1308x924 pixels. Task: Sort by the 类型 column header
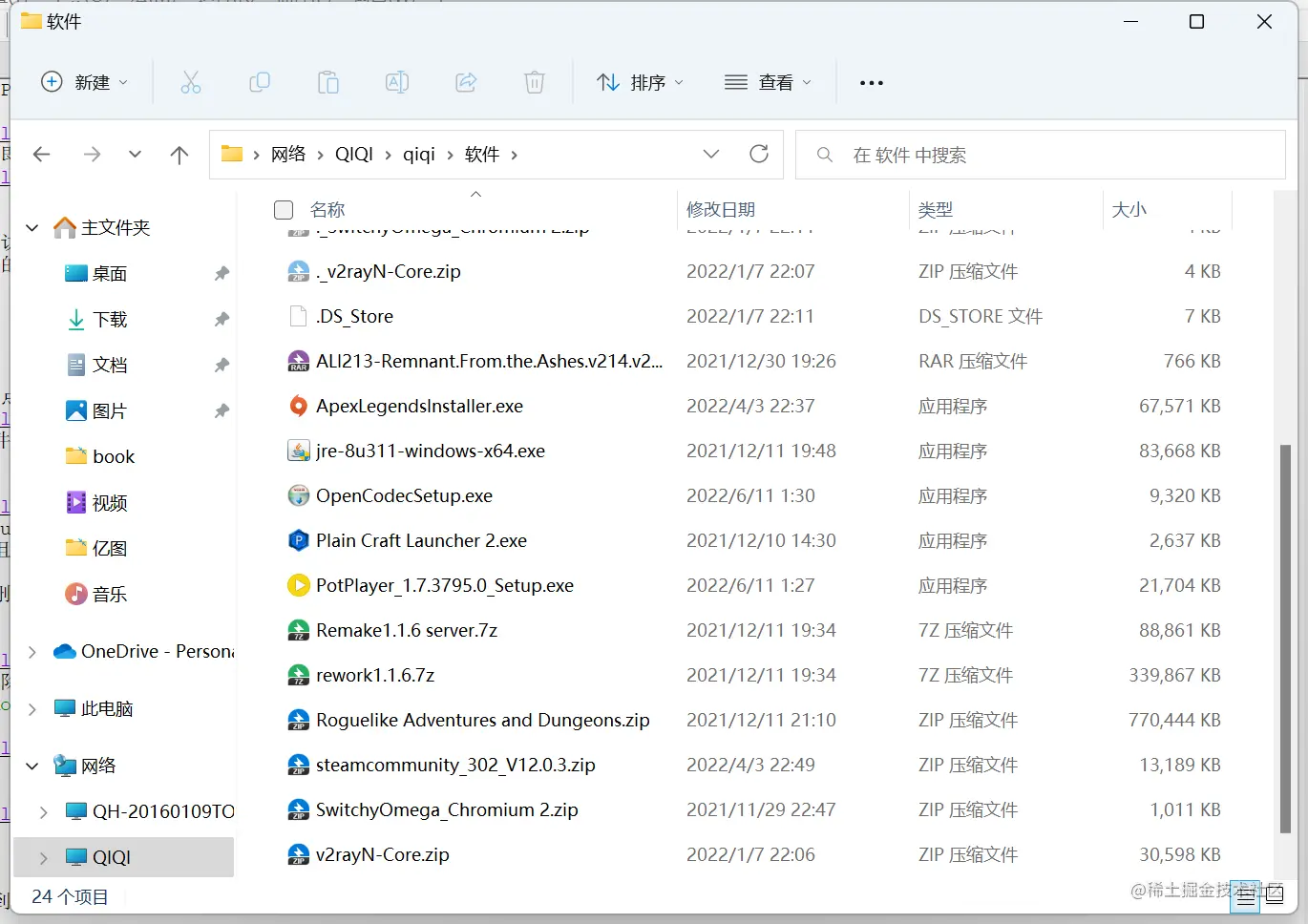936,209
